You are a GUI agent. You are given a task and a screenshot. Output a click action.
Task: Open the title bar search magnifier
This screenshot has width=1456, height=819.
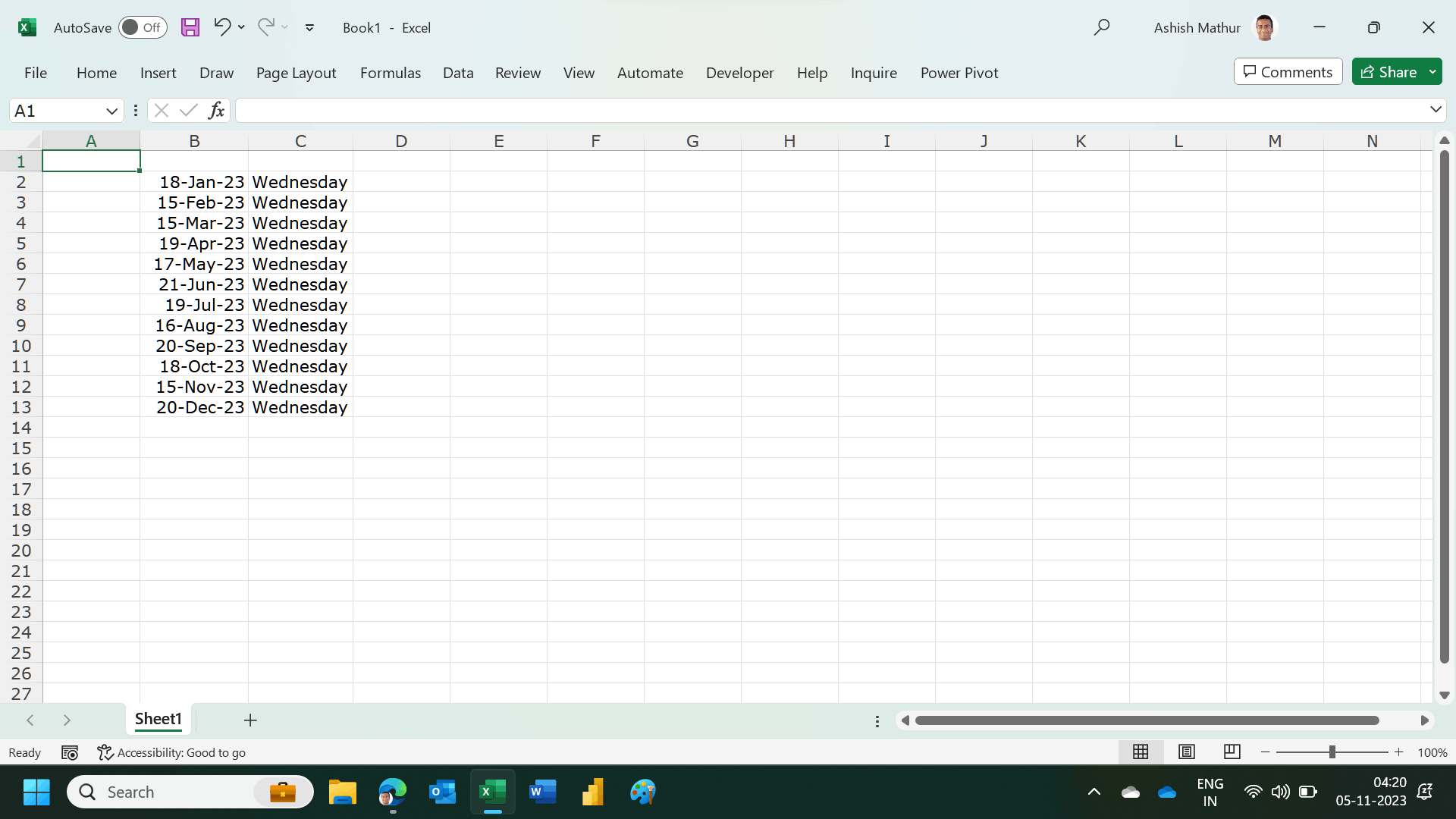(1102, 27)
